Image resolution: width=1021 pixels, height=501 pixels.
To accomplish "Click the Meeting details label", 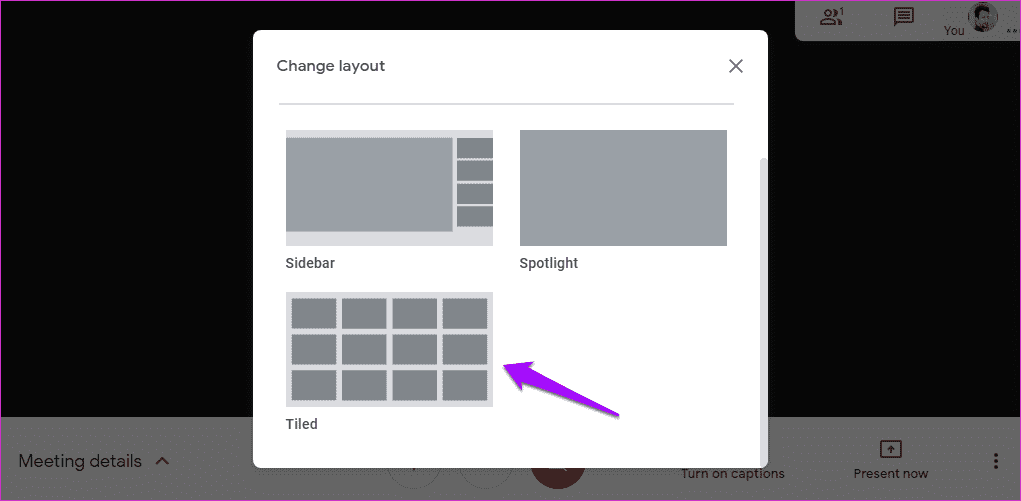I will [80, 461].
